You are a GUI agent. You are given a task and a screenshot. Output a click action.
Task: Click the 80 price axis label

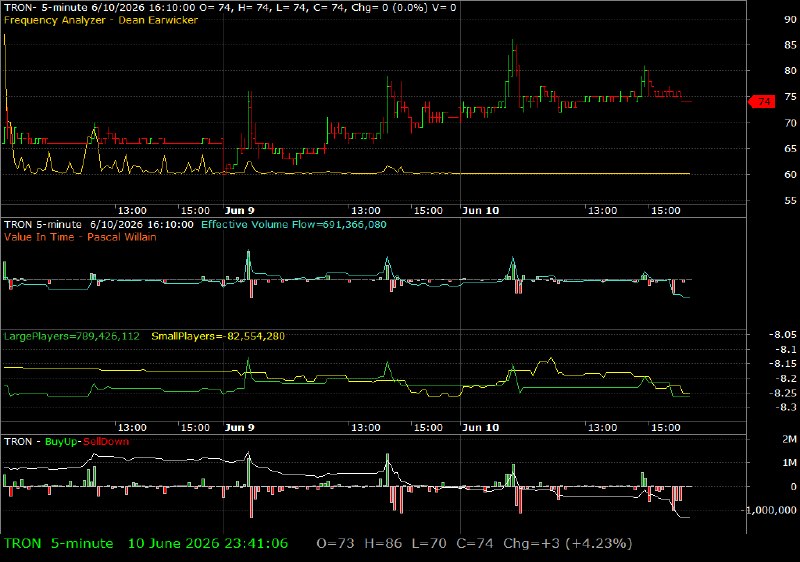[790, 71]
